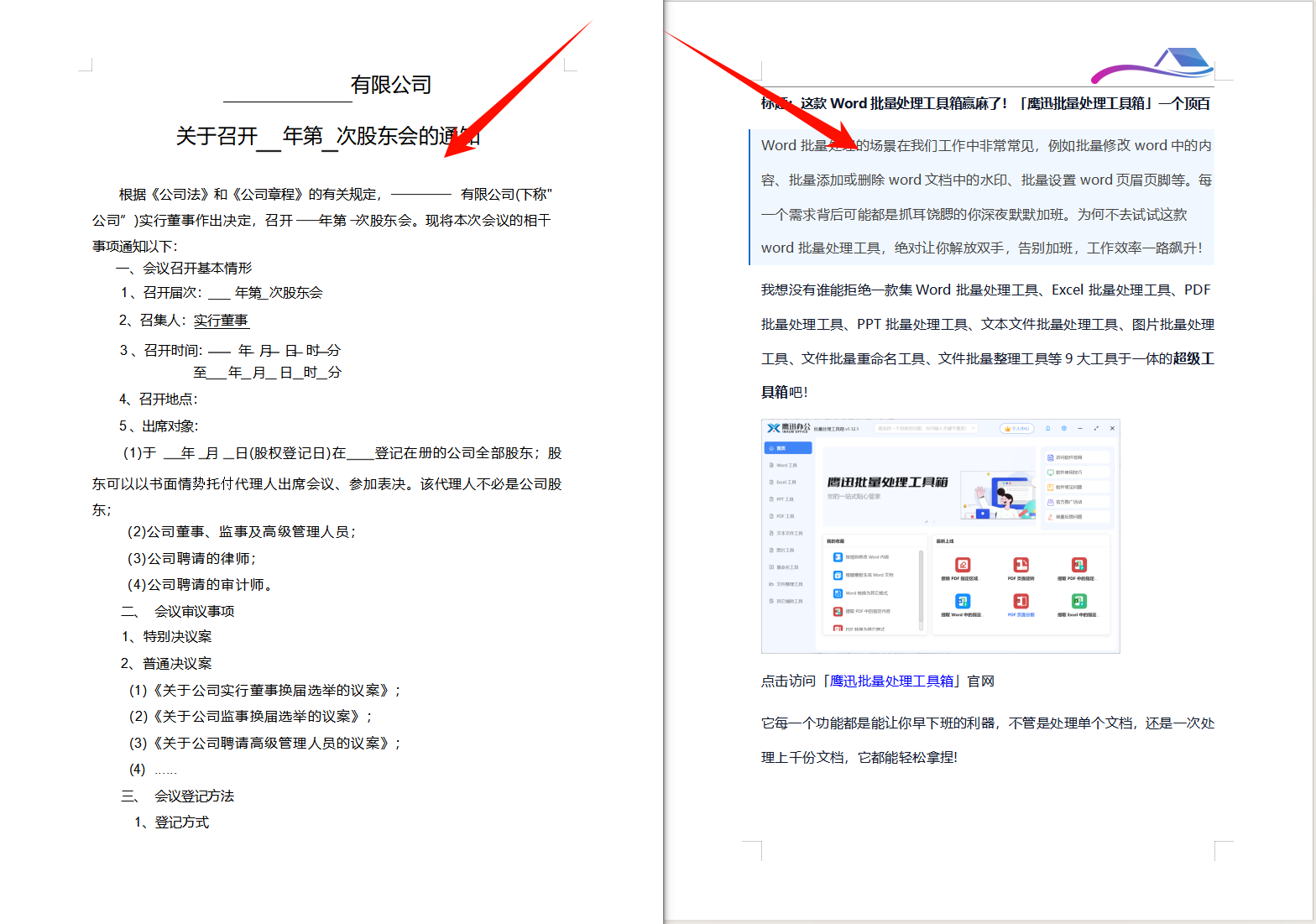Click PDF 工具 in the embedded screenshot sidebar
Viewport: 1316px width, 924px height.
[x=781, y=516]
